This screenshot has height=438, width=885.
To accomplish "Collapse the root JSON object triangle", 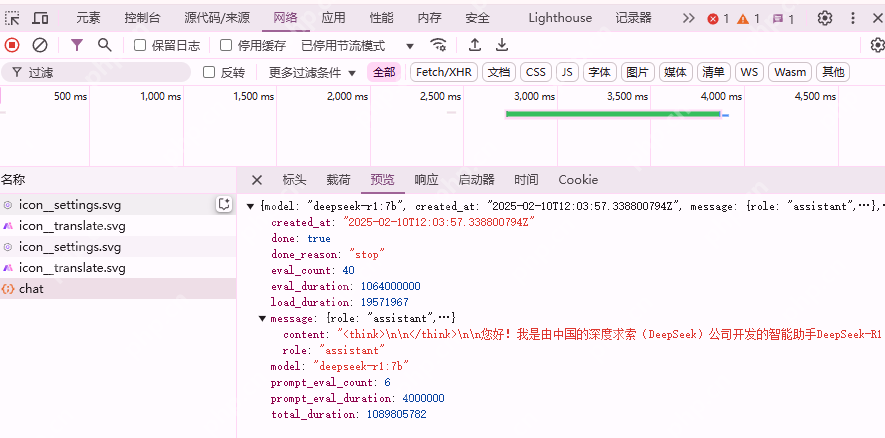I will (x=250, y=207).
